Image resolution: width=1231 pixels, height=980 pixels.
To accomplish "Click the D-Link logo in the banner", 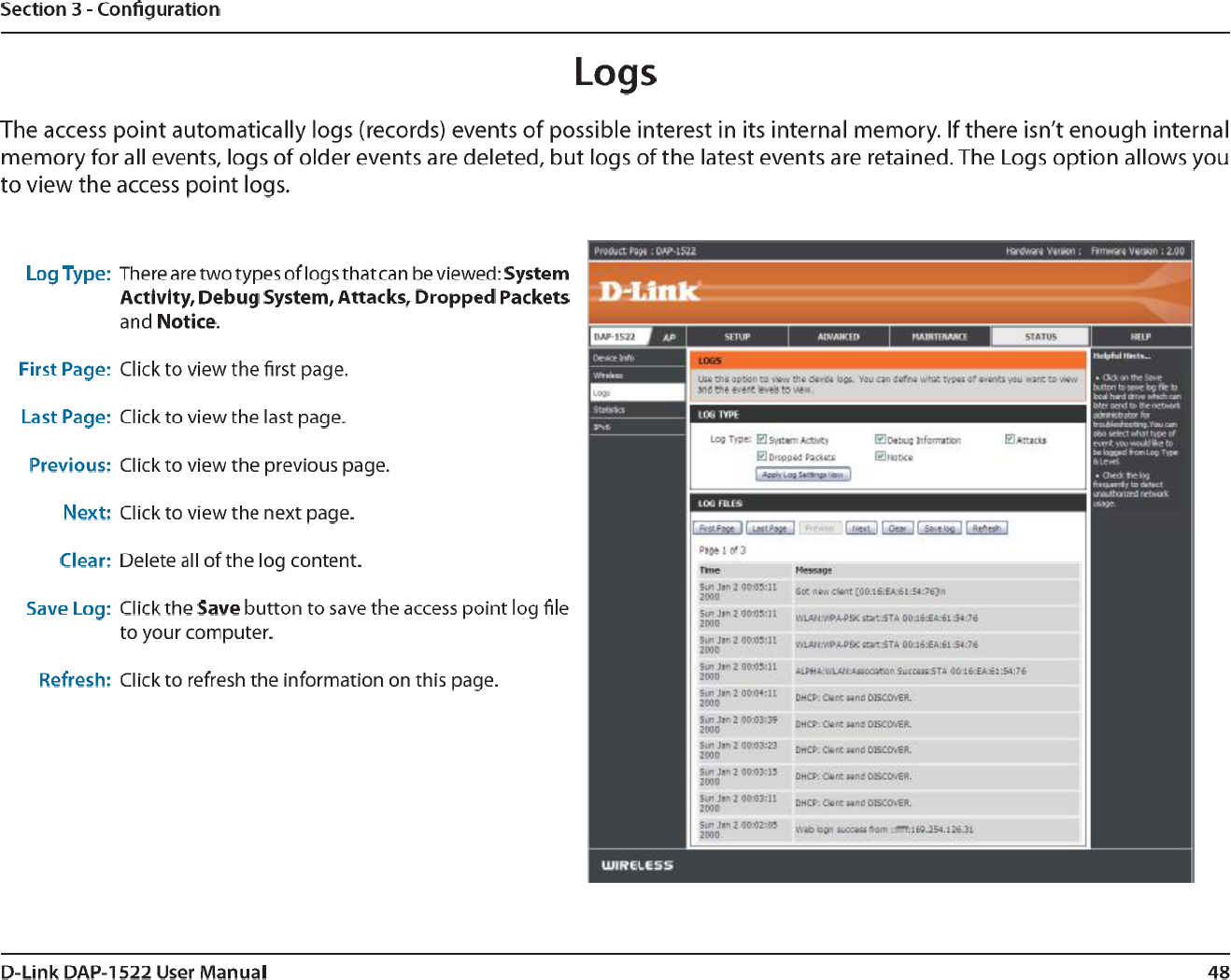I will [648, 291].
